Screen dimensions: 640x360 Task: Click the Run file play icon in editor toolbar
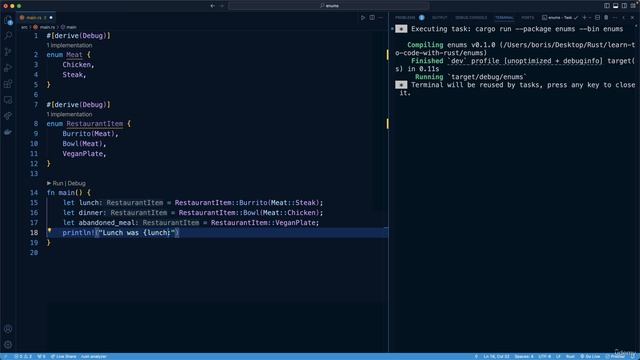click(363, 18)
